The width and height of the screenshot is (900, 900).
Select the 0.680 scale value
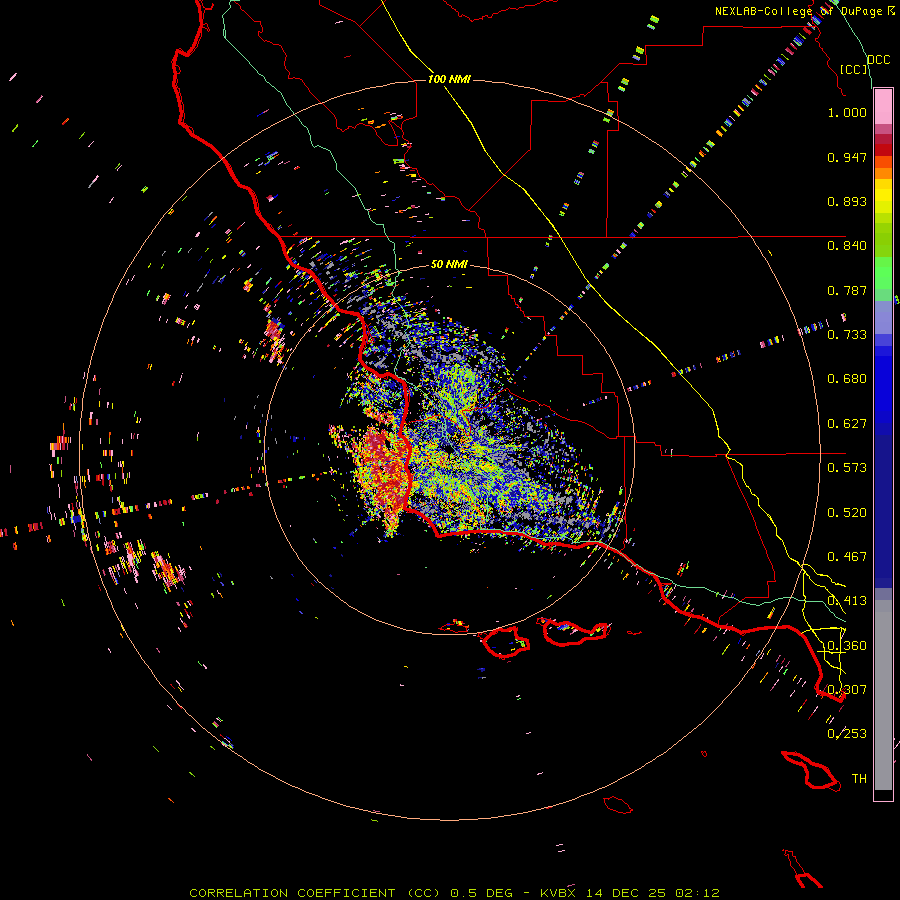click(847, 379)
